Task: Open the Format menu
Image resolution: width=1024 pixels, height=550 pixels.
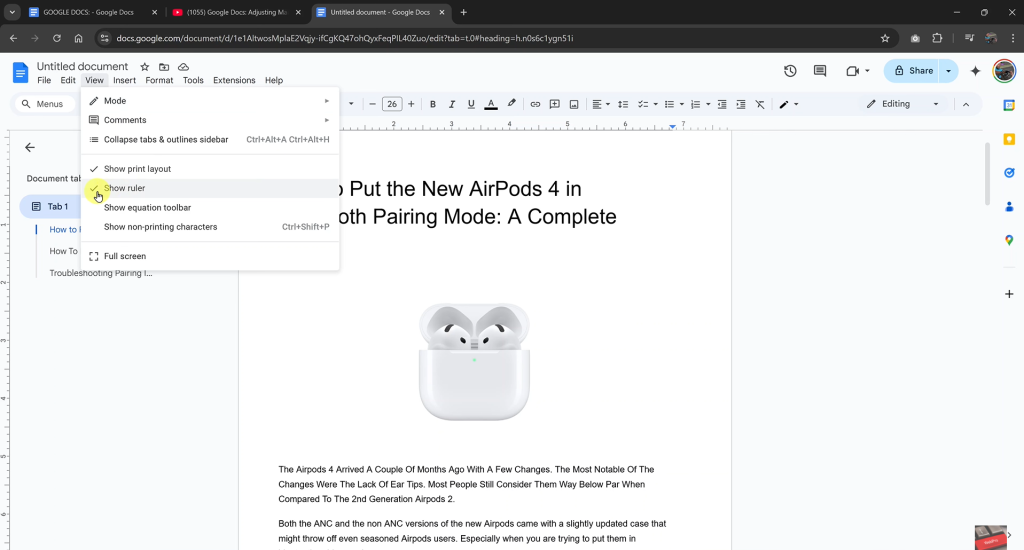Action: (x=159, y=80)
